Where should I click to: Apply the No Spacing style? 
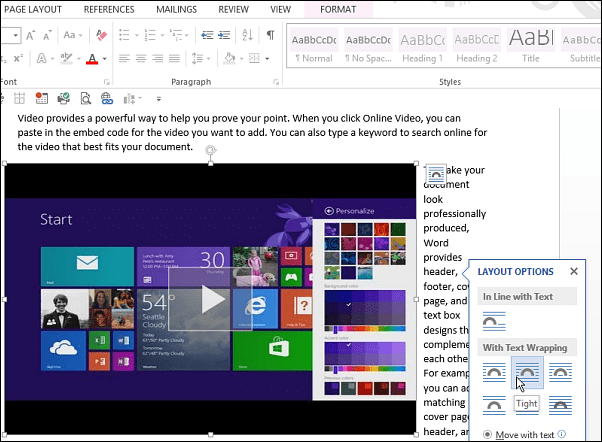pos(368,46)
